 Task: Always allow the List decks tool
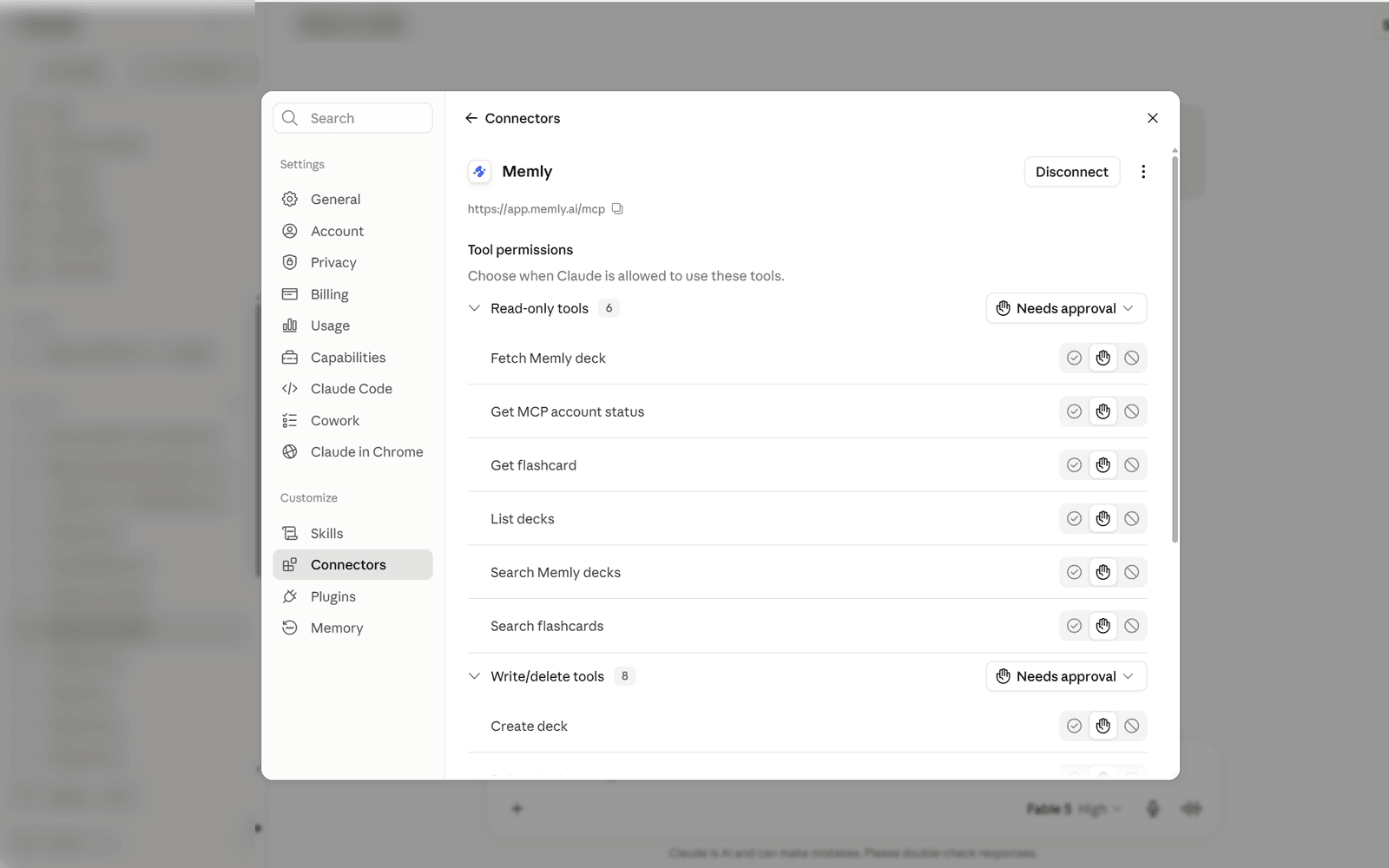tap(1074, 518)
